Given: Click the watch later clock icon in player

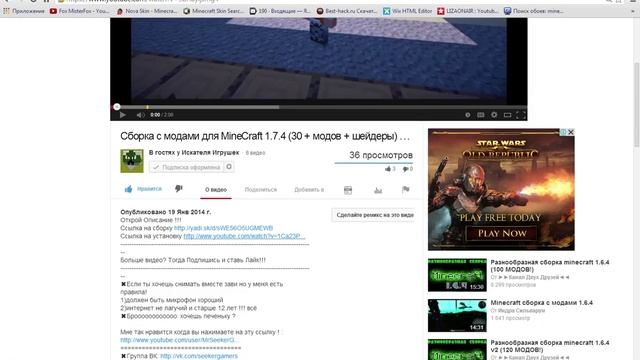Looking at the screenshot, I should [468, 115].
